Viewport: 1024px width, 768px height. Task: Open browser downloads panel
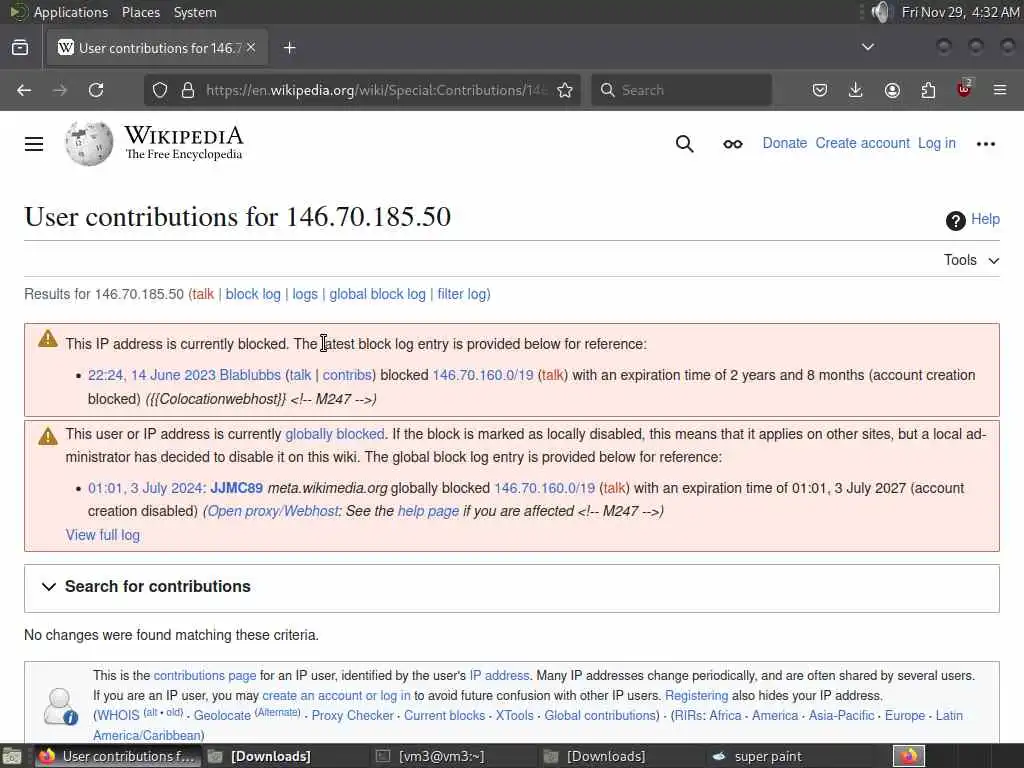(x=856, y=90)
